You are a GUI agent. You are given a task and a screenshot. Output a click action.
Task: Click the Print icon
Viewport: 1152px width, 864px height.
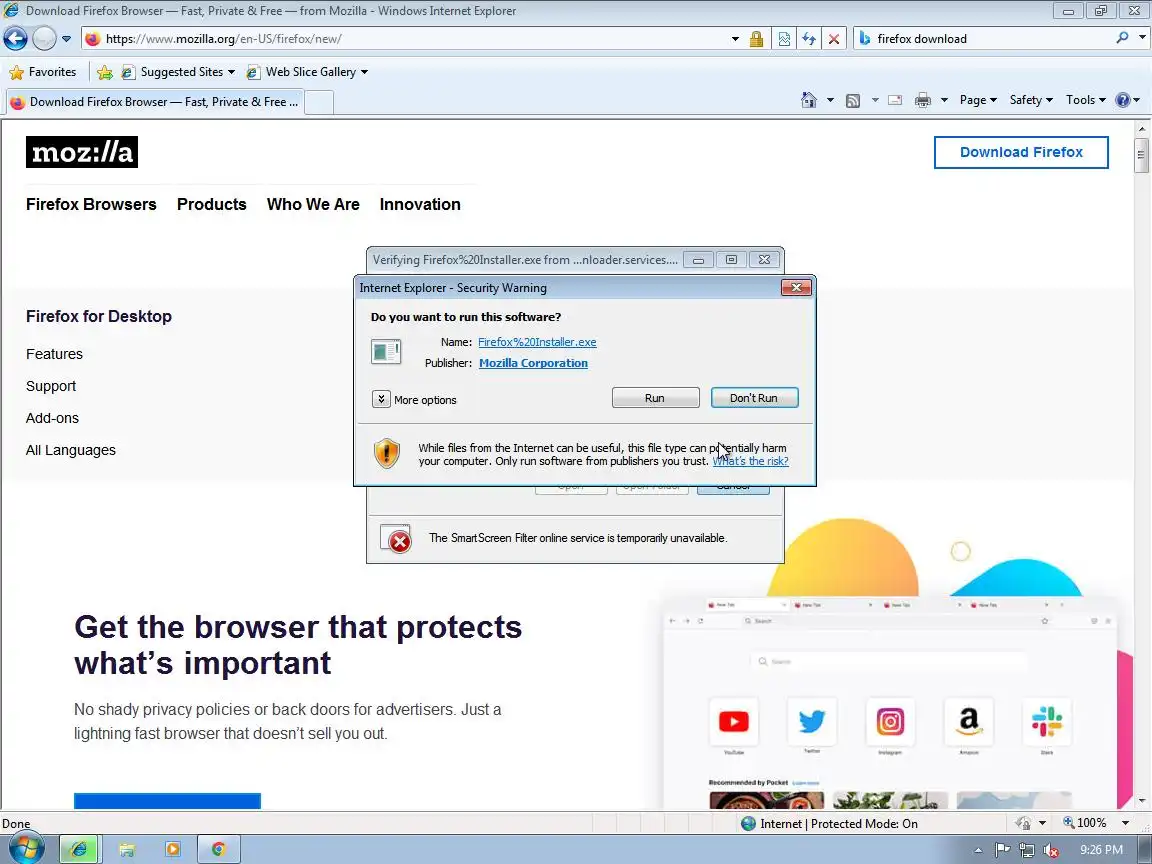click(x=923, y=100)
